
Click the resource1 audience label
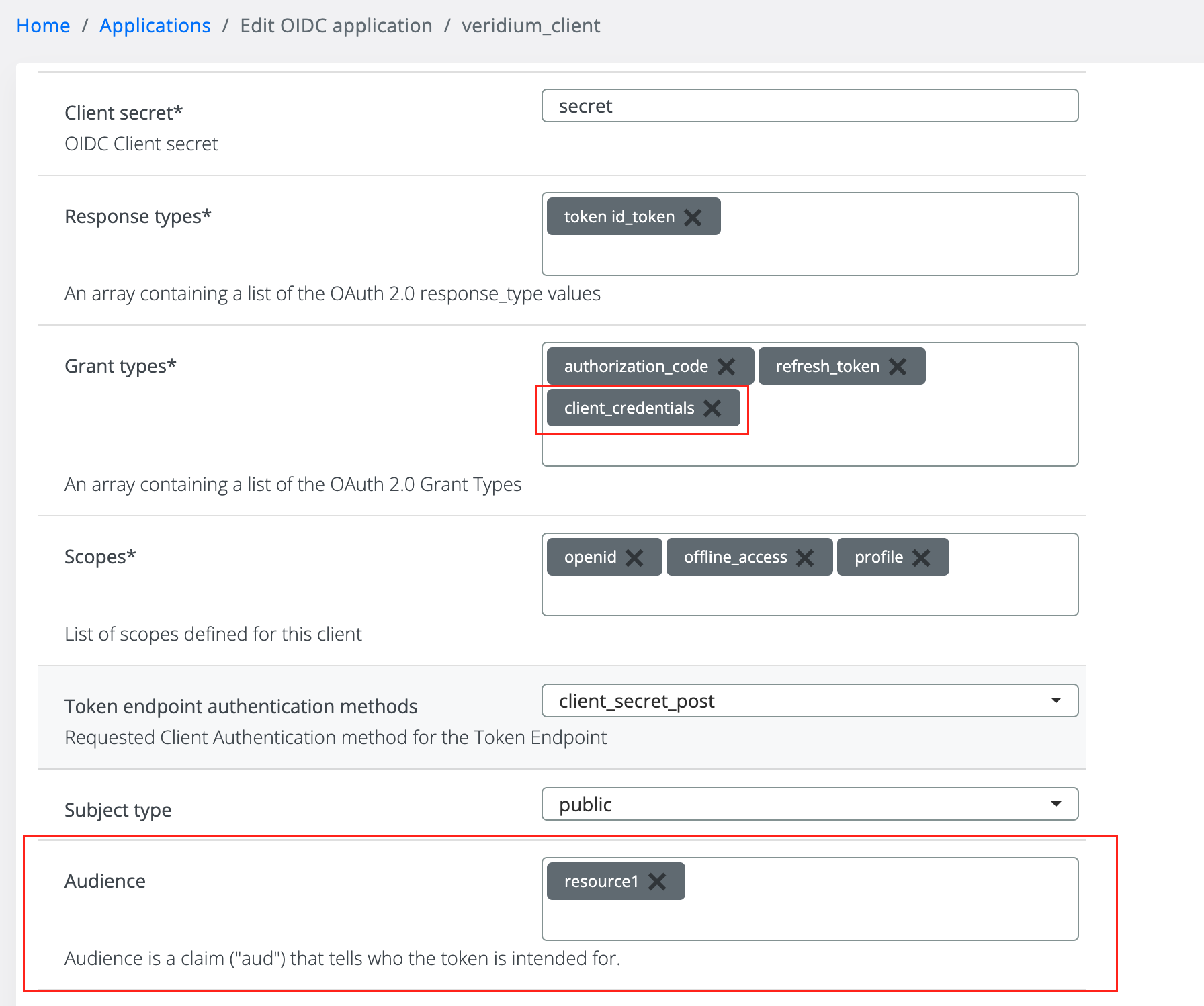pos(601,882)
